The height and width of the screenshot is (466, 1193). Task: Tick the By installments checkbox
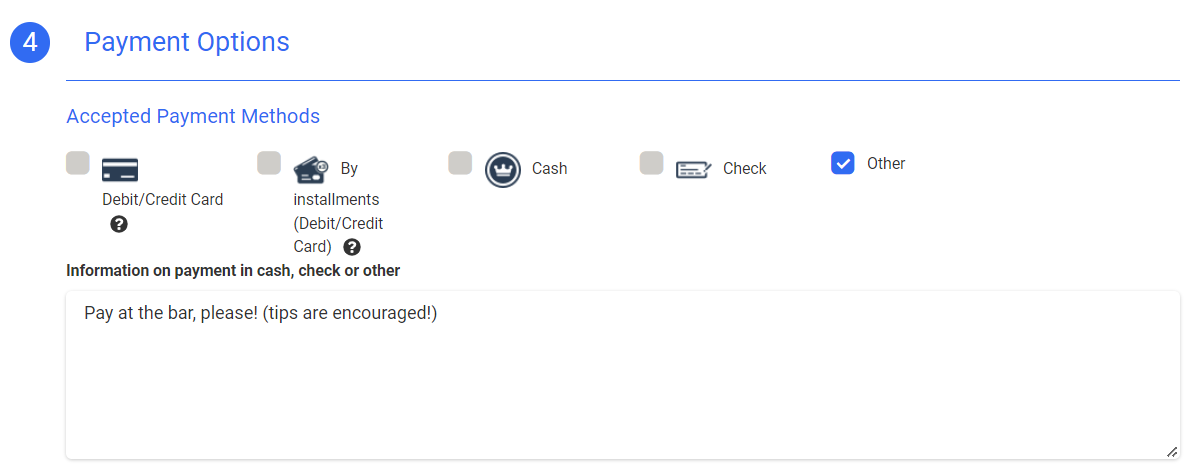[x=269, y=163]
